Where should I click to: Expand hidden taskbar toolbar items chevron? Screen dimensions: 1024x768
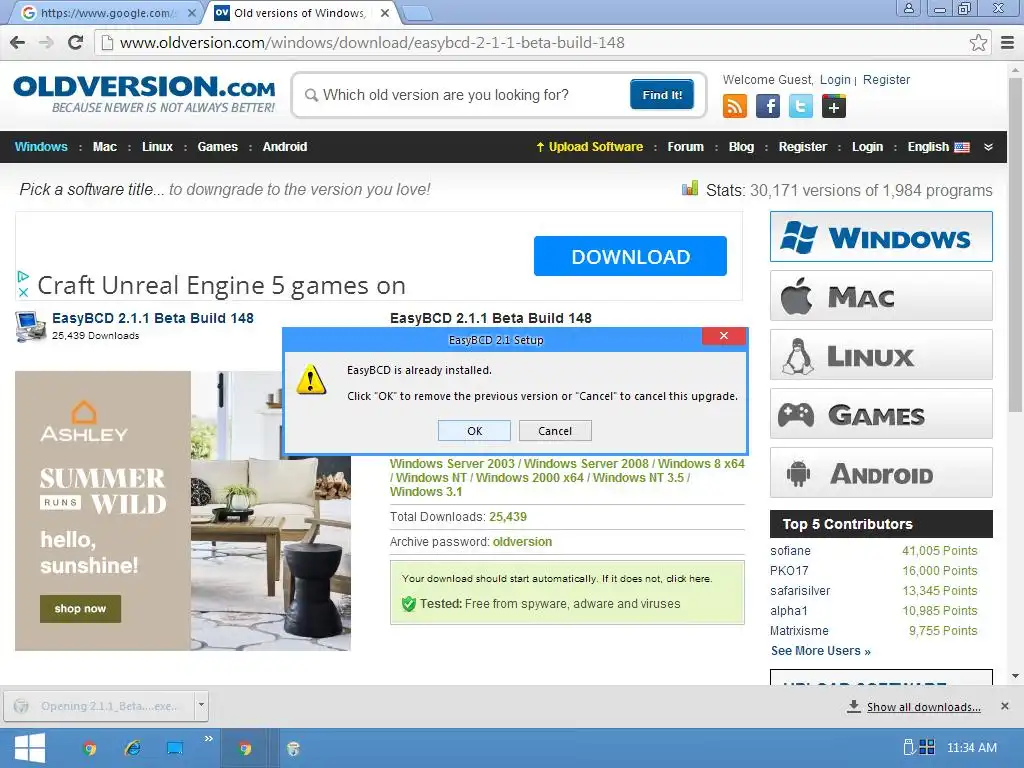(x=208, y=739)
